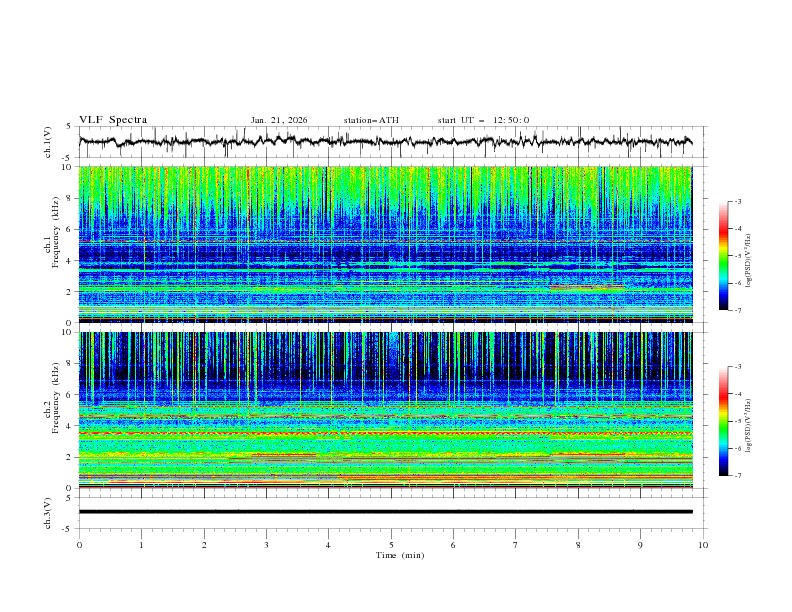Click the 'ch.3(V)' axis label

pyautogui.click(x=48, y=513)
